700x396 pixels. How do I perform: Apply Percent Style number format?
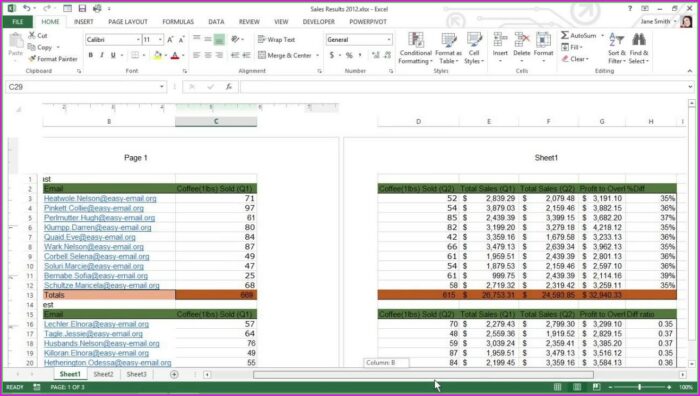coord(349,55)
